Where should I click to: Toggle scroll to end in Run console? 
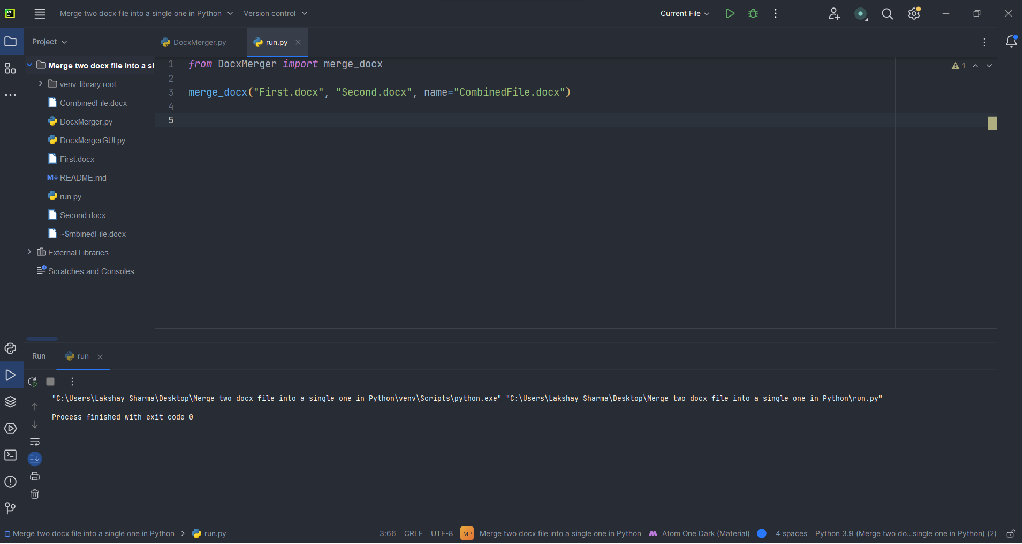click(x=35, y=459)
